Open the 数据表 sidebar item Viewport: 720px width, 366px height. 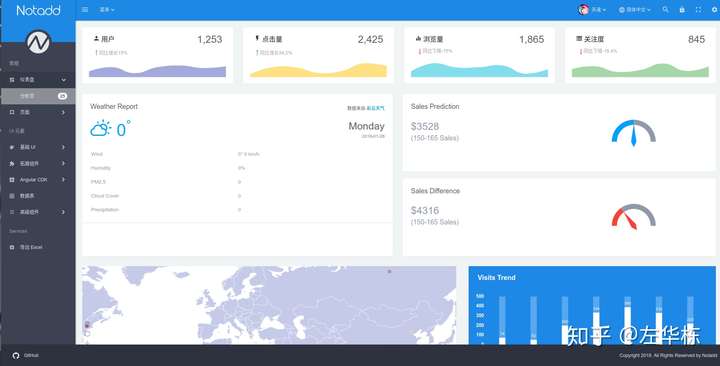point(38,196)
